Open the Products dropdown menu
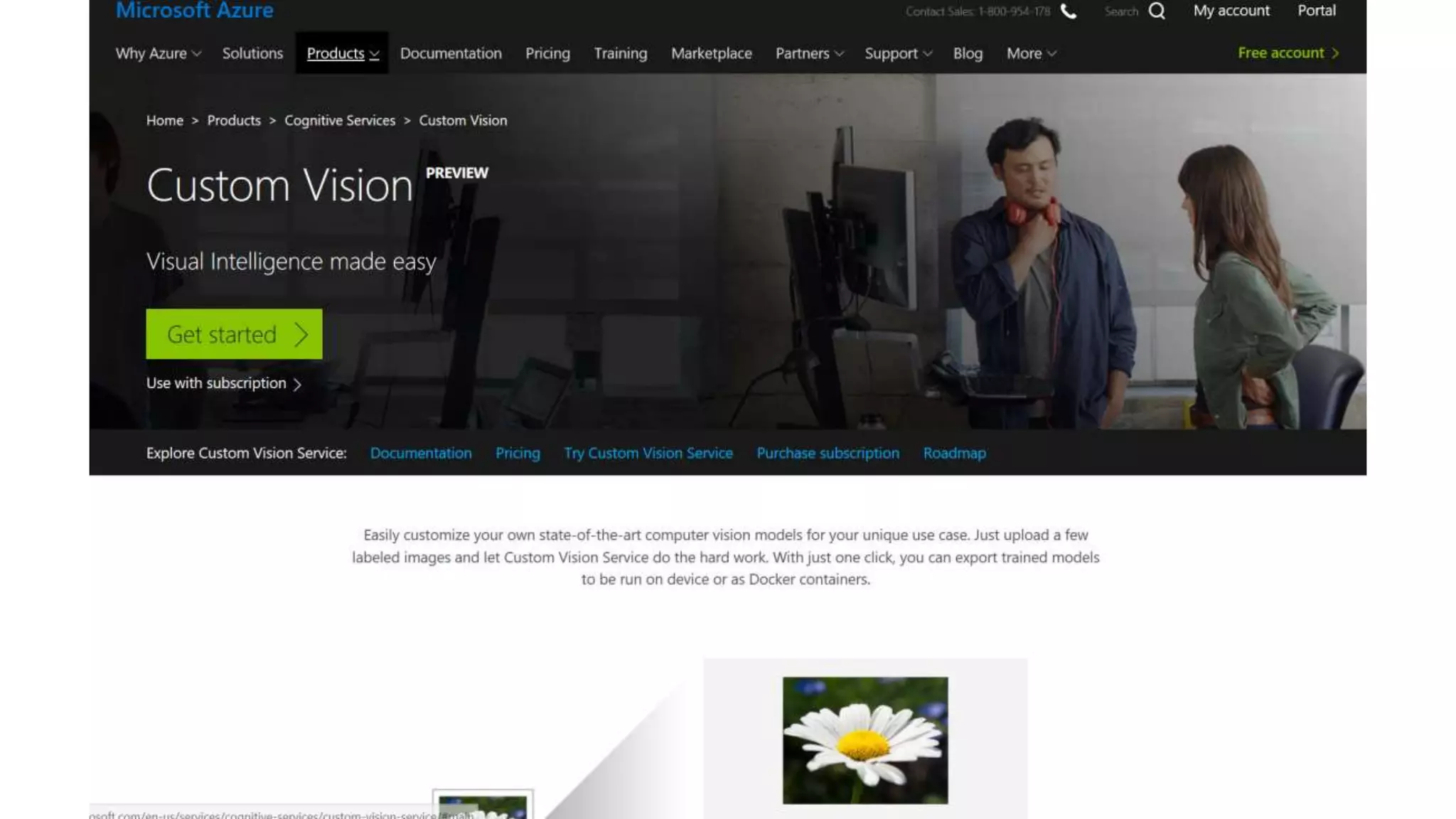Viewport: 1456px width, 819px height. 342,53
